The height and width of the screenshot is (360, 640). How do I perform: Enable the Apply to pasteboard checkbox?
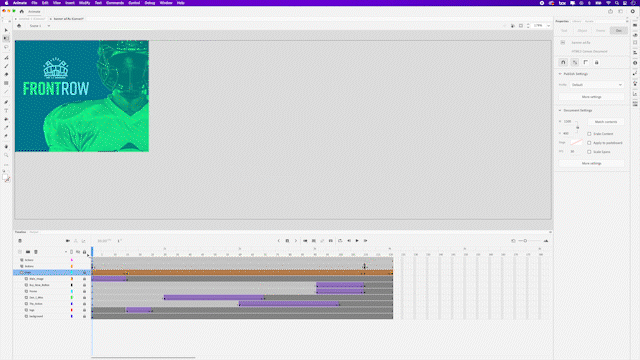589,143
